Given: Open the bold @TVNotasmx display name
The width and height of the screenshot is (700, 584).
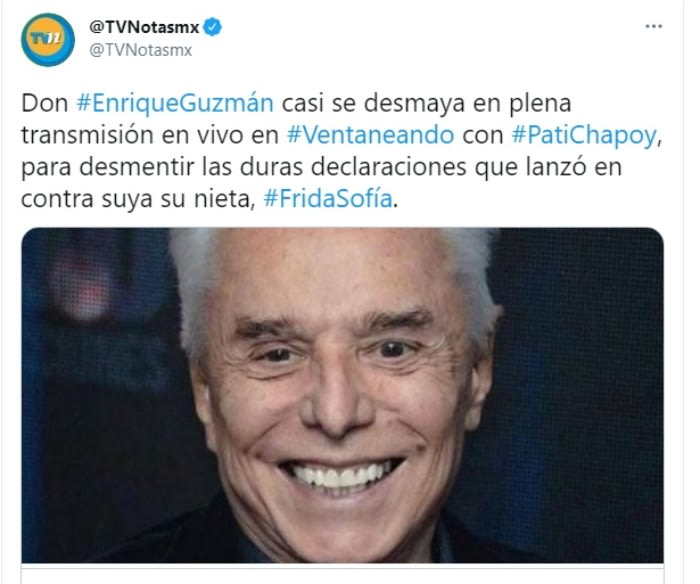Looking at the screenshot, I should click(x=144, y=27).
